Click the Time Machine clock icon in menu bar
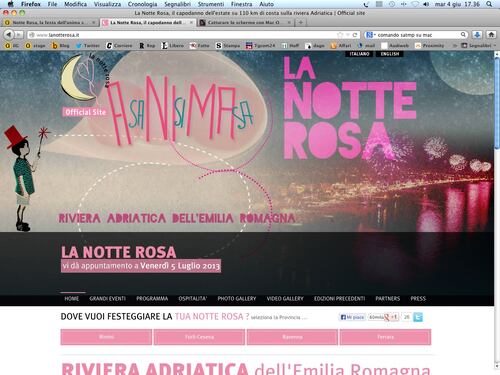This screenshot has width=500, height=375. coord(392,4)
